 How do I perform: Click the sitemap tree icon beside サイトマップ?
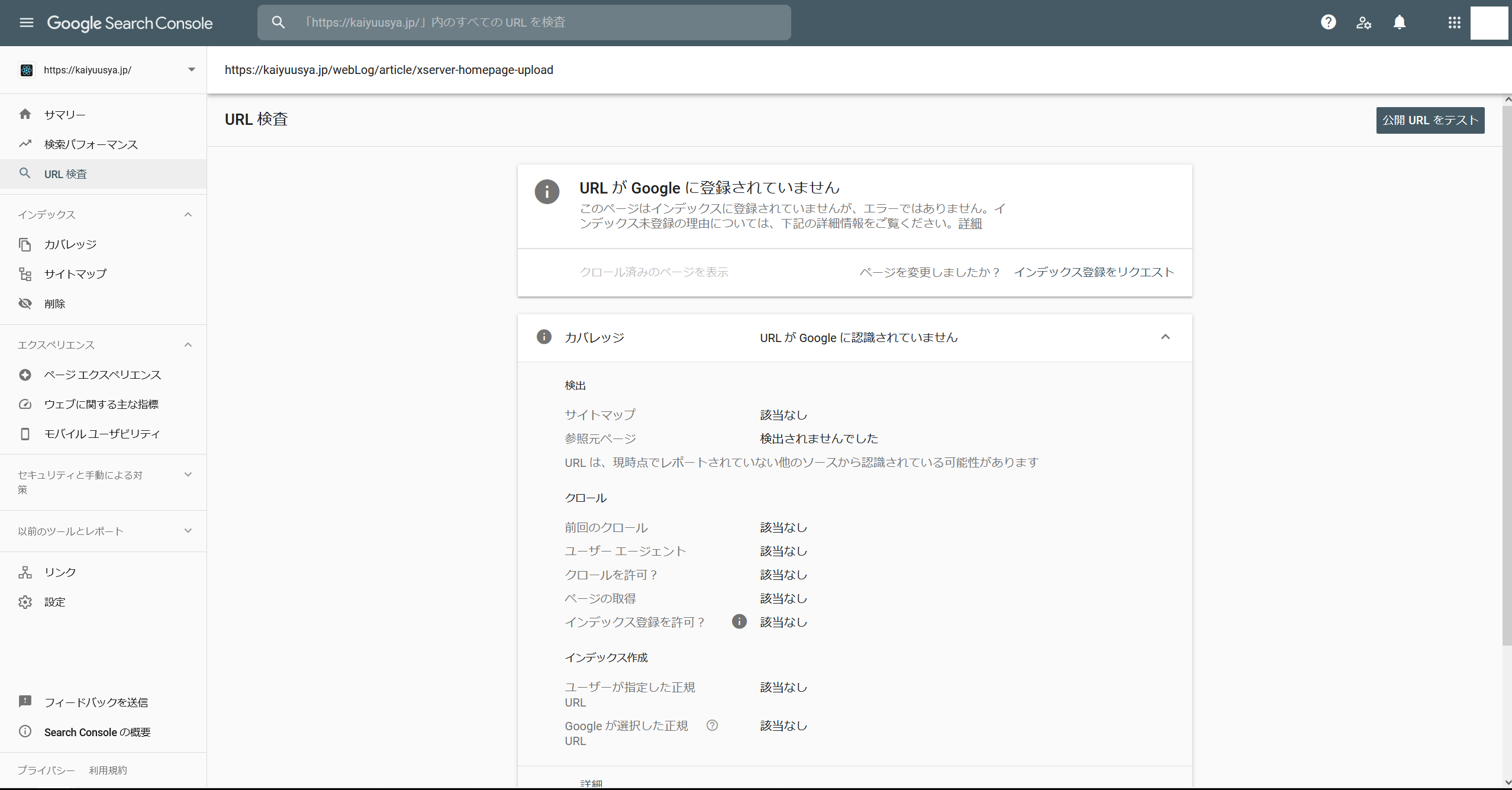(25, 274)
